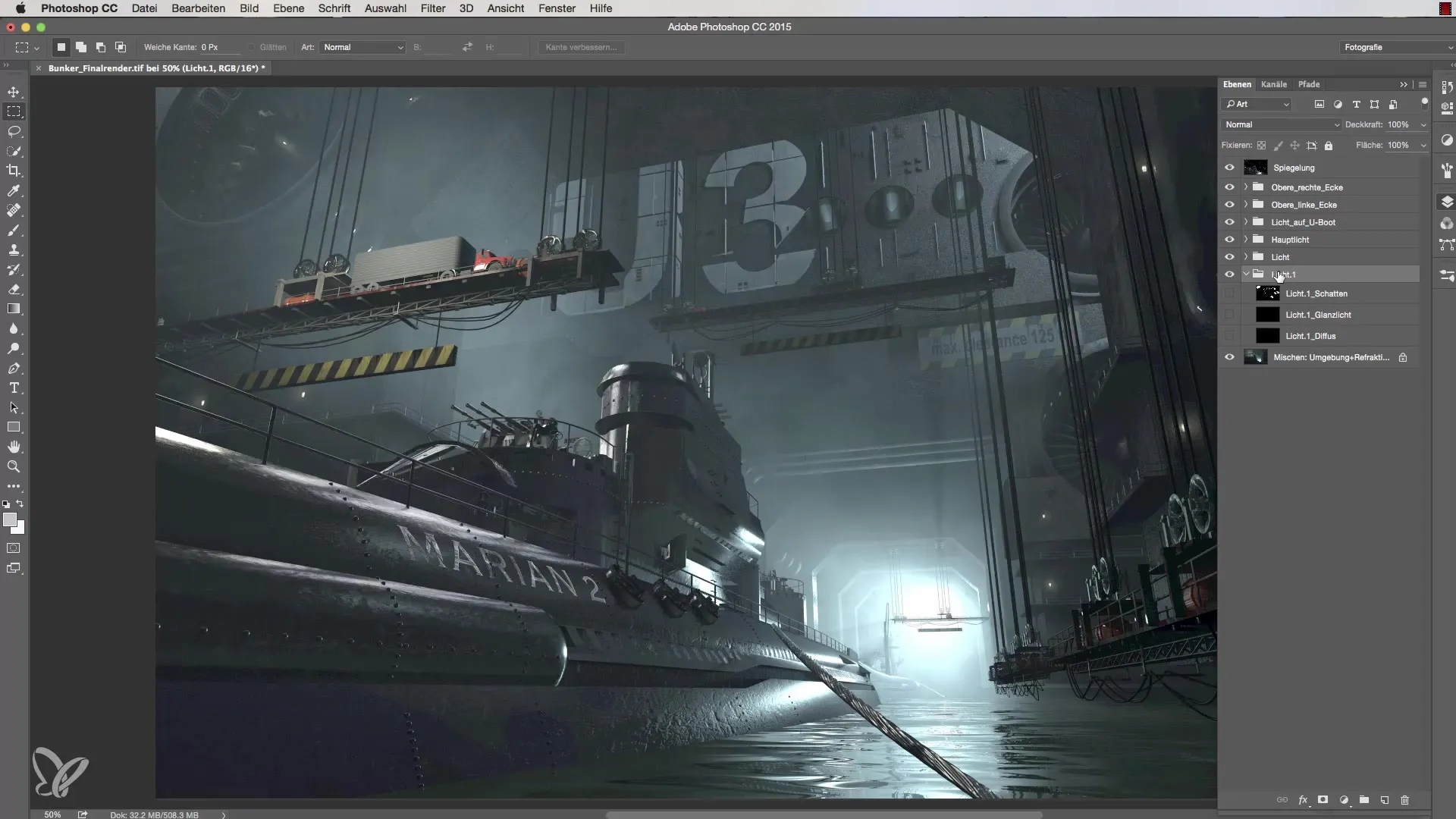The height and width of the screenshot is (819, 1456).
Task: Select the Quick Selection tool
Action: tap(14, 151)
